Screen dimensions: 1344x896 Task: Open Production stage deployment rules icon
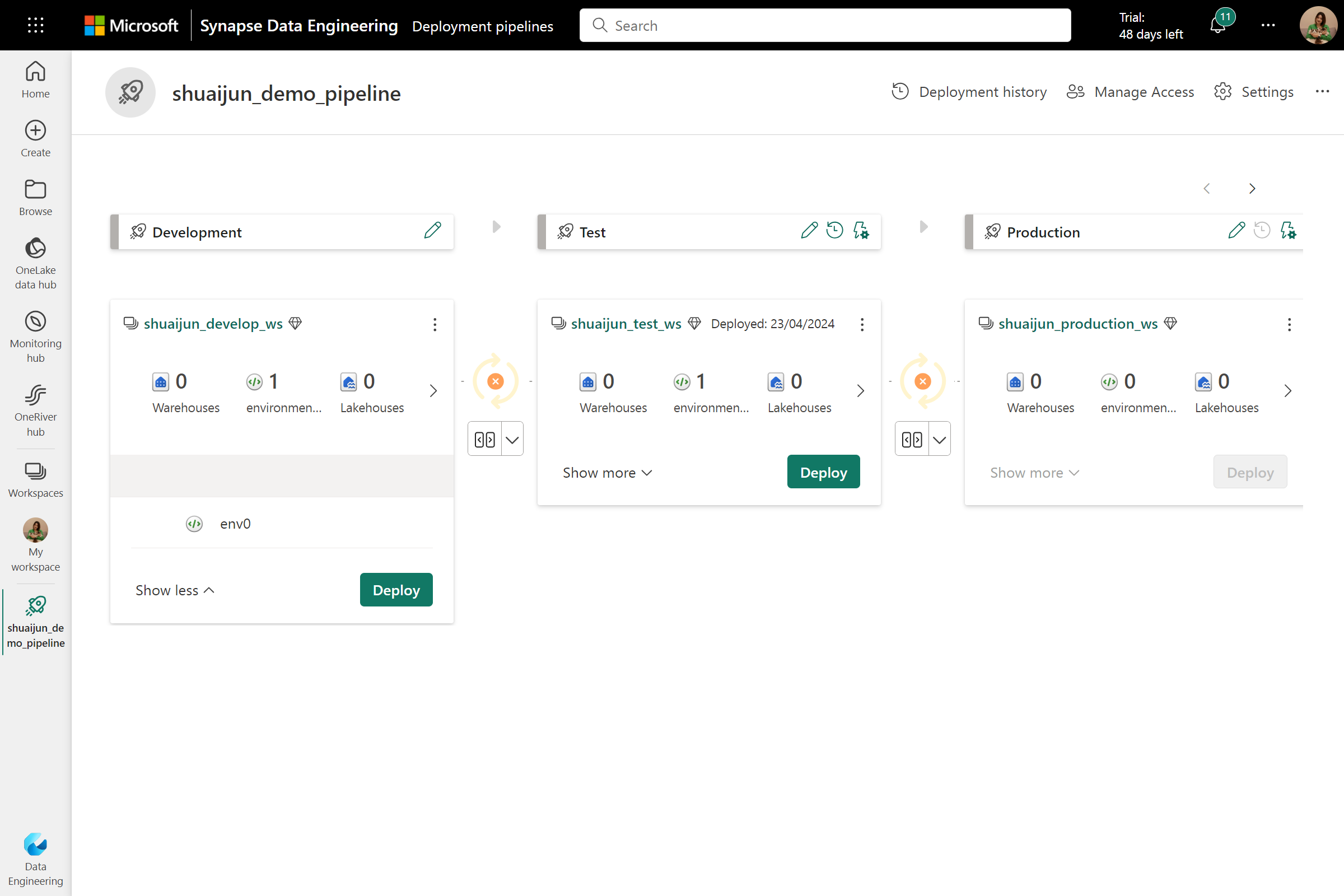(x=1289, y=230)
